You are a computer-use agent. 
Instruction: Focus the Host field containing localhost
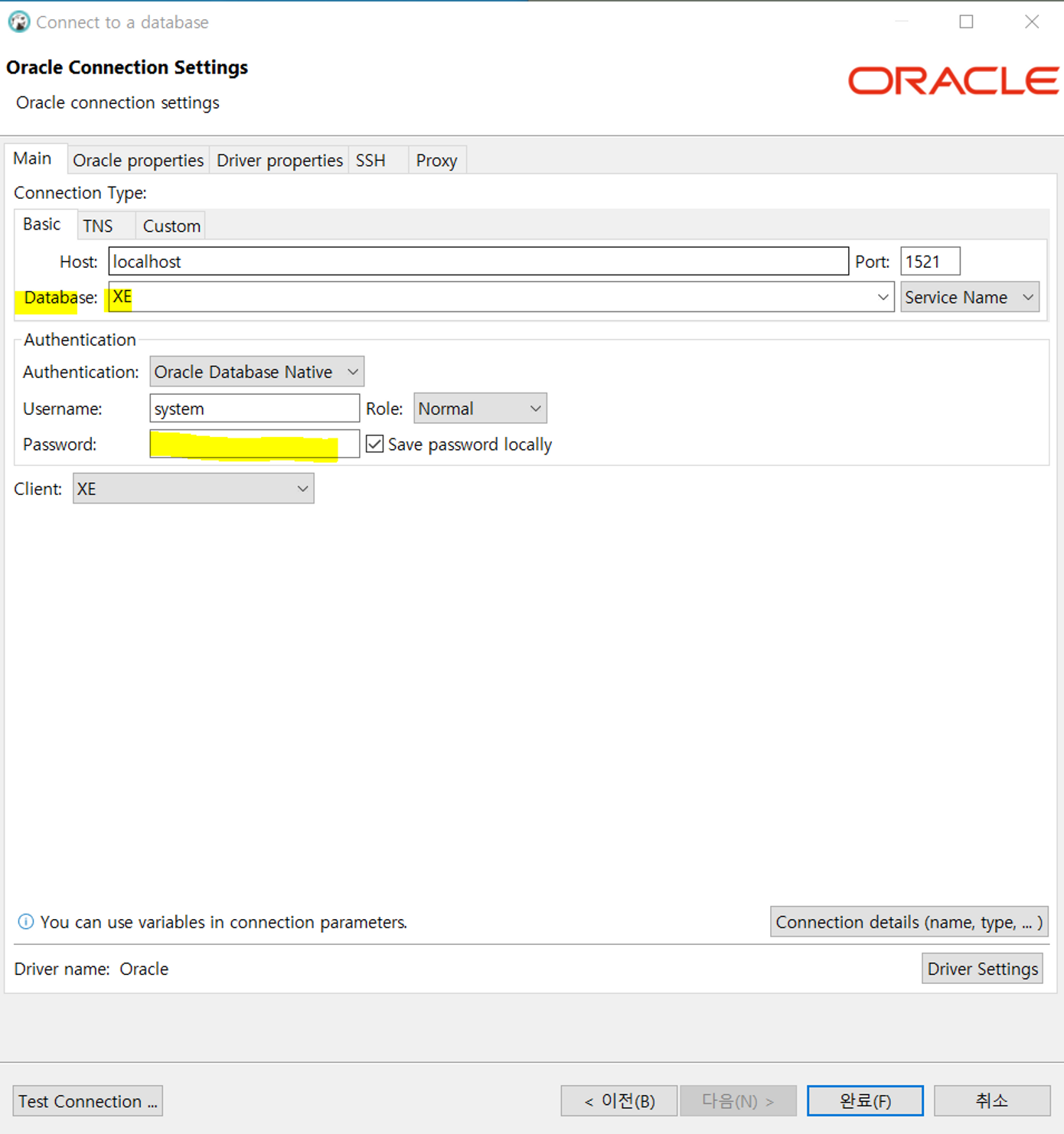point(478,261)
